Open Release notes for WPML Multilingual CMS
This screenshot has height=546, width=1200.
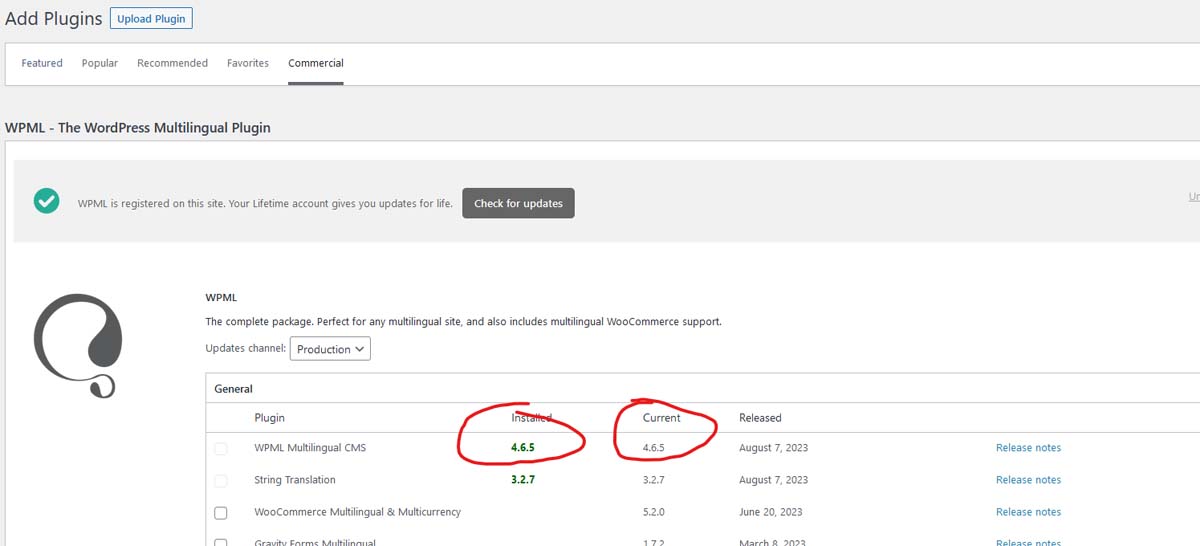point(1028,448)
